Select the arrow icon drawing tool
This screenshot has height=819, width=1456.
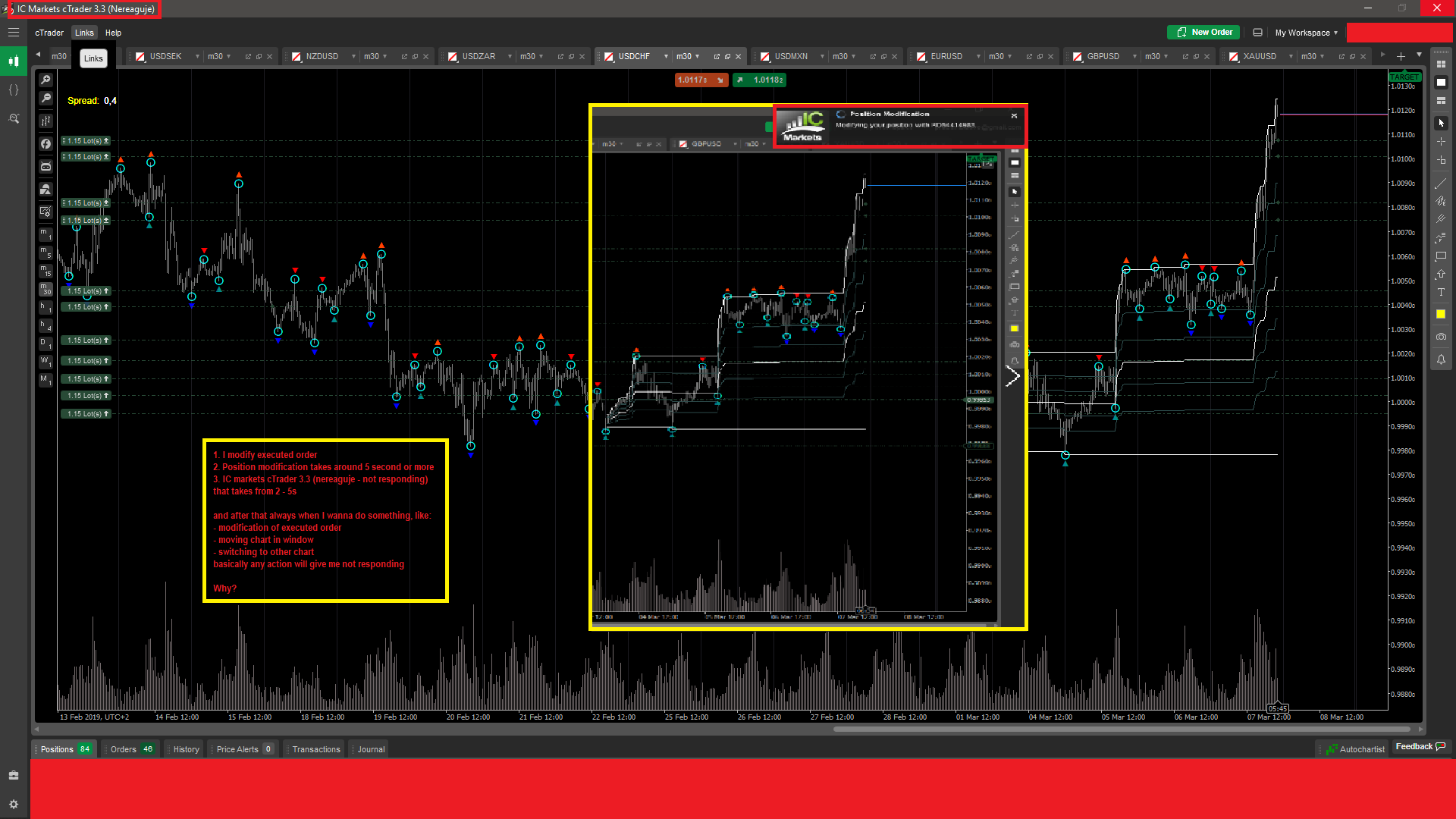pyautogui.click(x=1441, y=274)
